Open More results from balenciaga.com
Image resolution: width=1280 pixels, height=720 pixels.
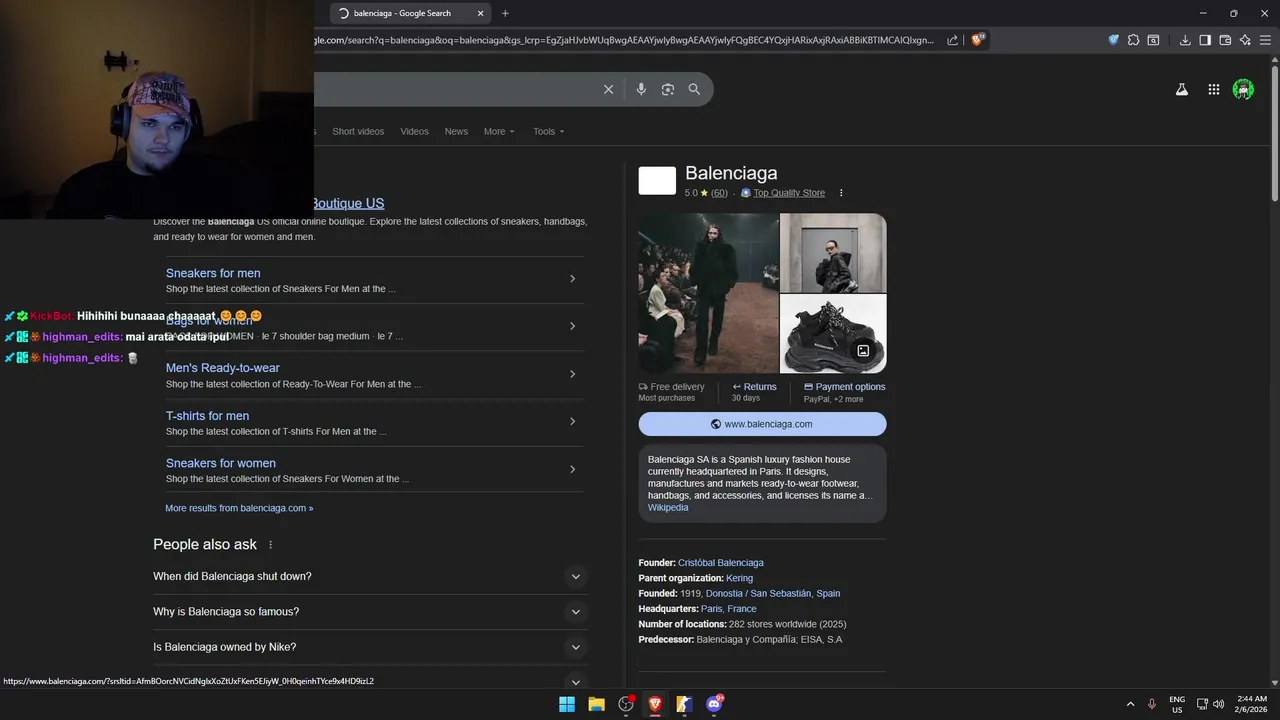click(x=239, y=508)
